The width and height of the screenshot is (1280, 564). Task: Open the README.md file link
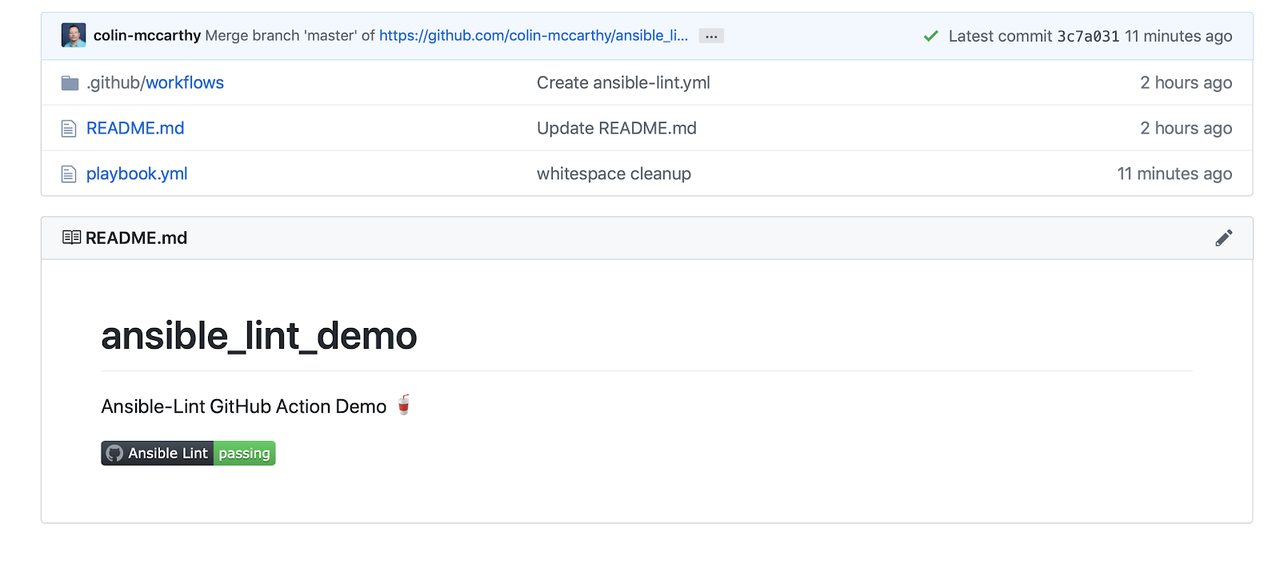tap(135, 128)
